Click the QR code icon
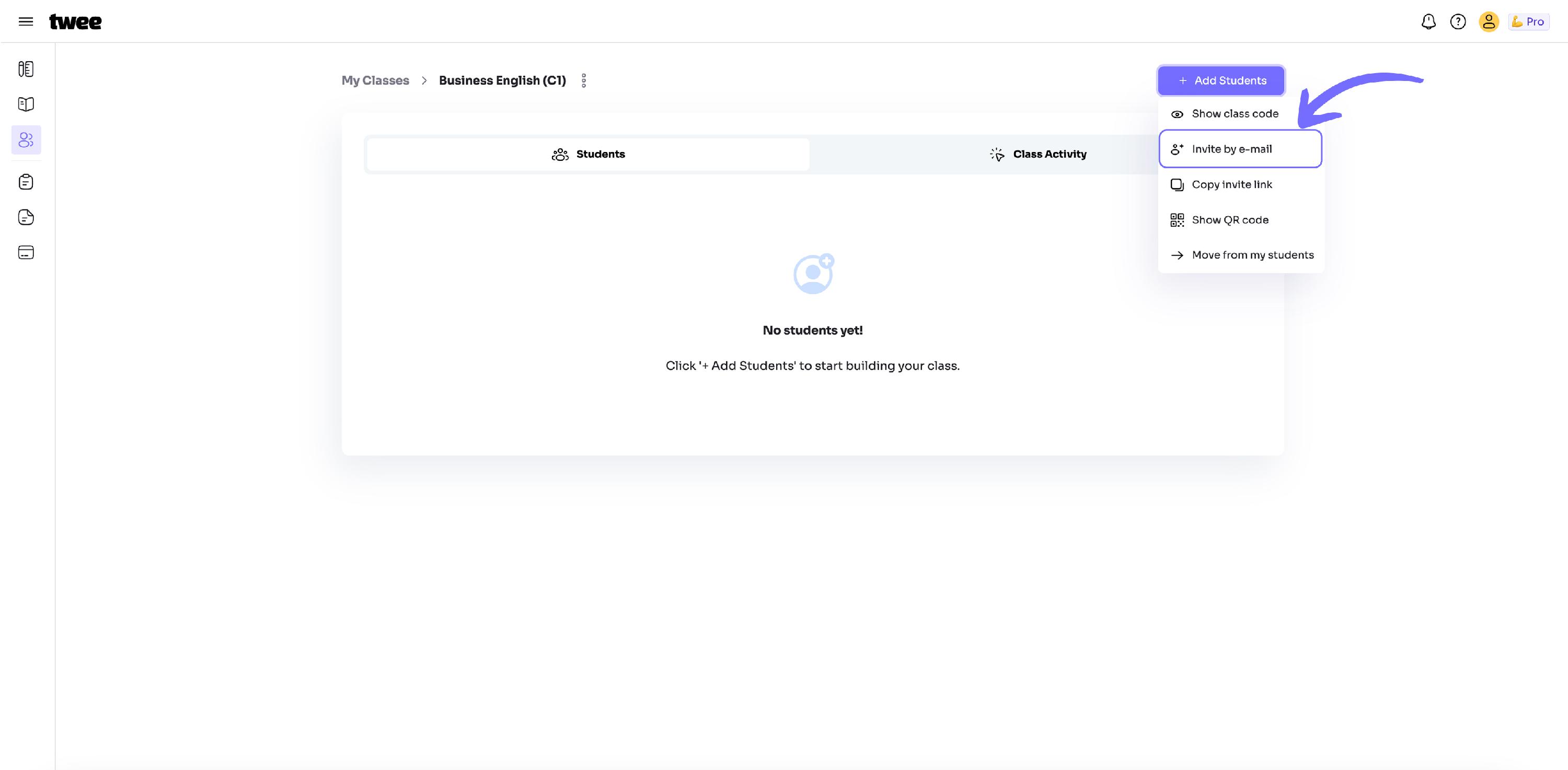Viewport: 1568px width, 770px height. (1177, 220)
